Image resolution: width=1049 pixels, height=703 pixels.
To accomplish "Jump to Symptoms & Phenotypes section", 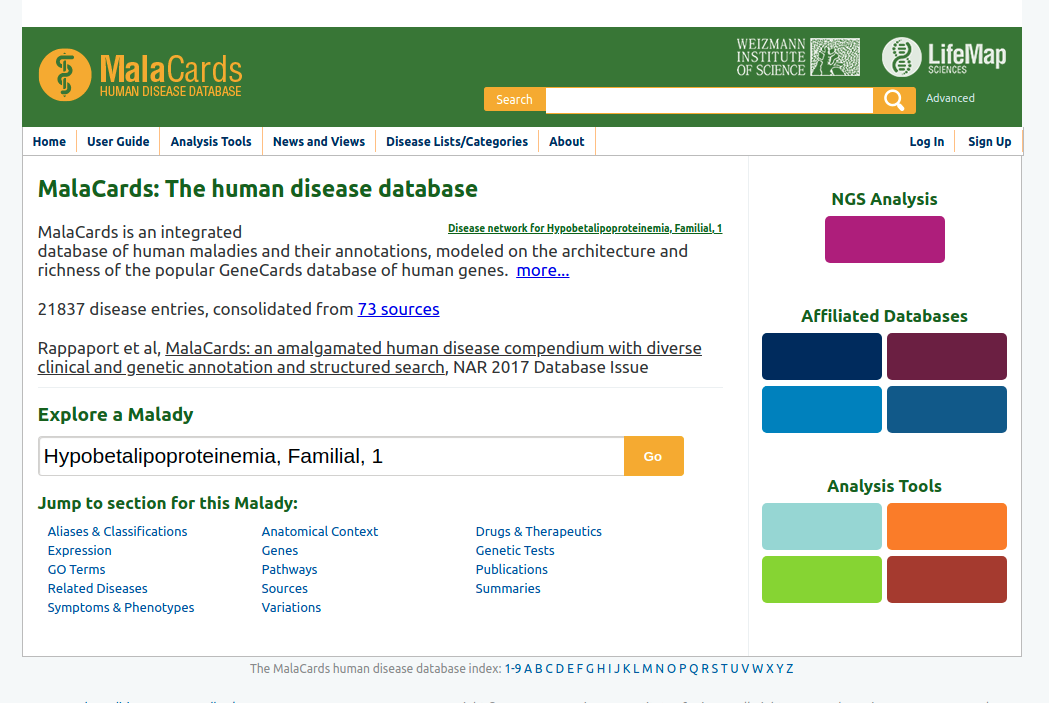I will coord(121,608).
